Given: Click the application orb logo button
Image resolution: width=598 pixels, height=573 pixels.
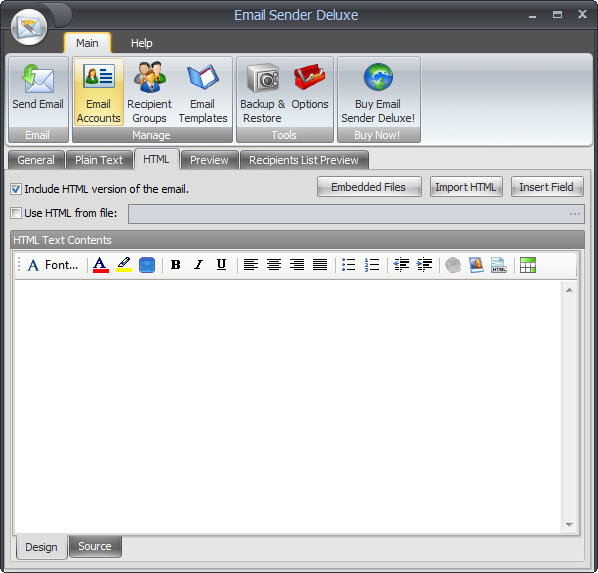Looking at the screenshot, I should click(x=29, y=27).
